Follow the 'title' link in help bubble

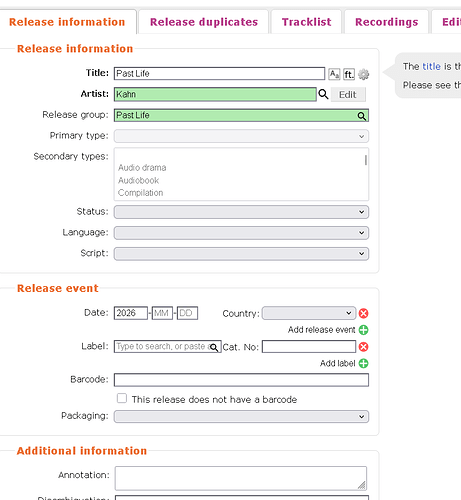pos(431,66)
